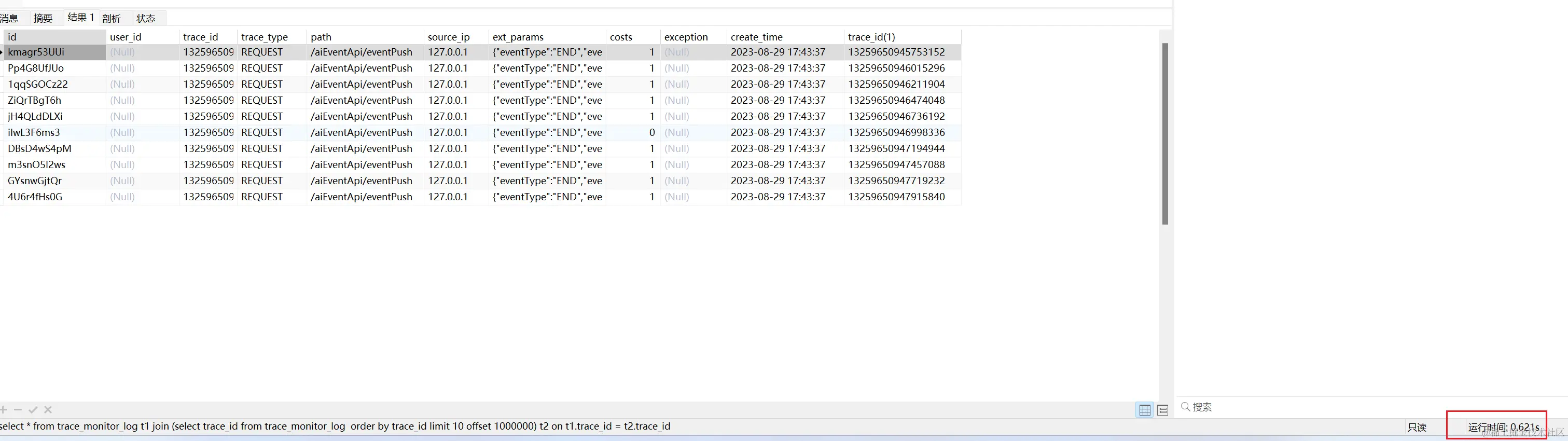Click the costs cell showing 0
This screenshot has width=1568, height=441.
(633, 132)
